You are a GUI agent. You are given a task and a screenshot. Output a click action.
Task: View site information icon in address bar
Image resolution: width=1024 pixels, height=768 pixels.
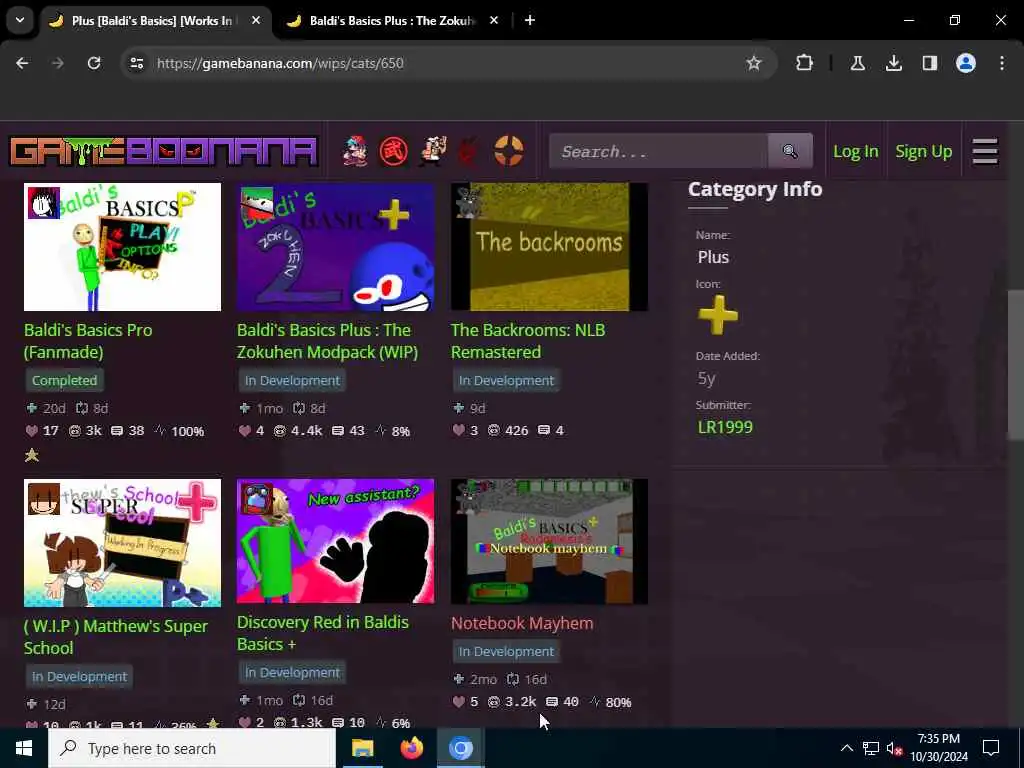[137, 63]
